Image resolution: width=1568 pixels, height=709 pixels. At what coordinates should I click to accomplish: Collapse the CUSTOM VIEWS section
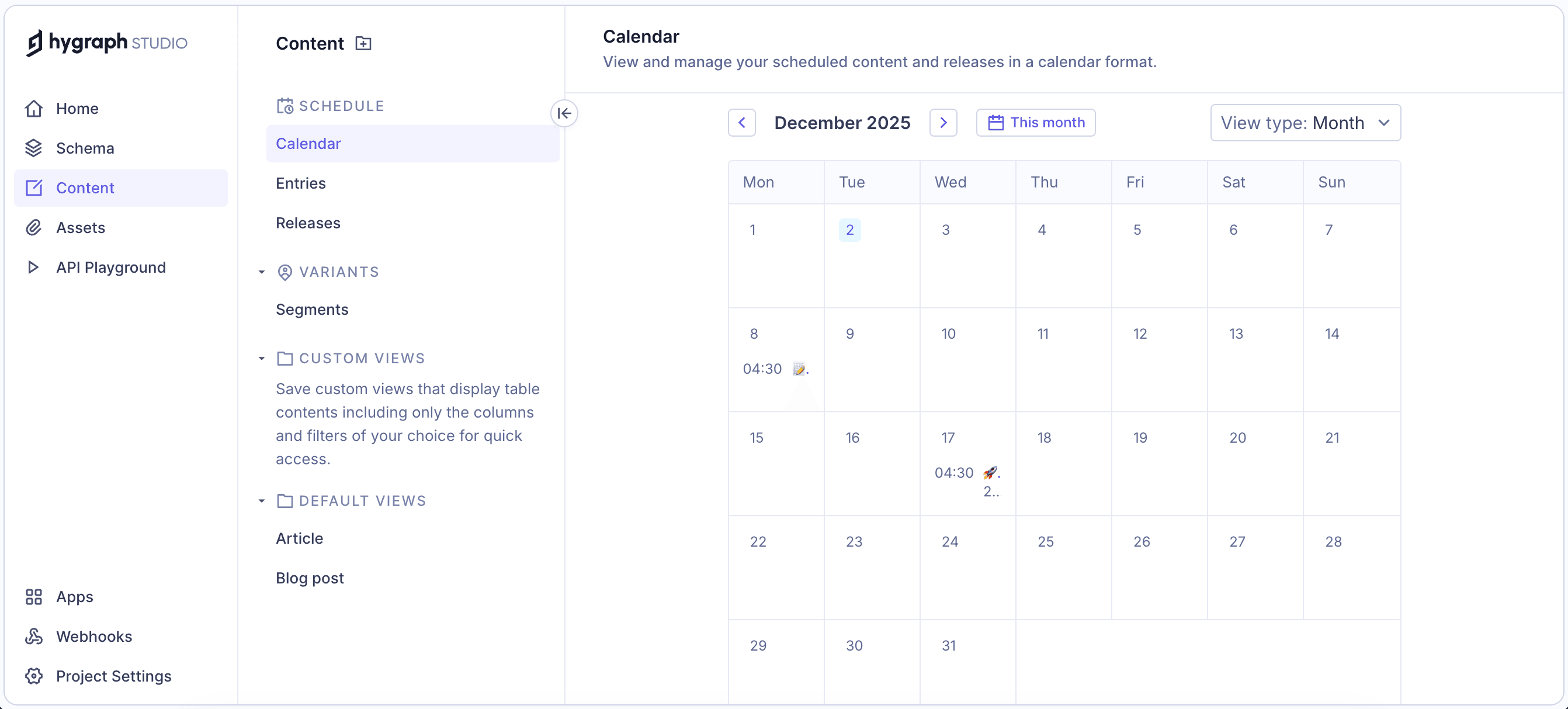tap(261, 359)
